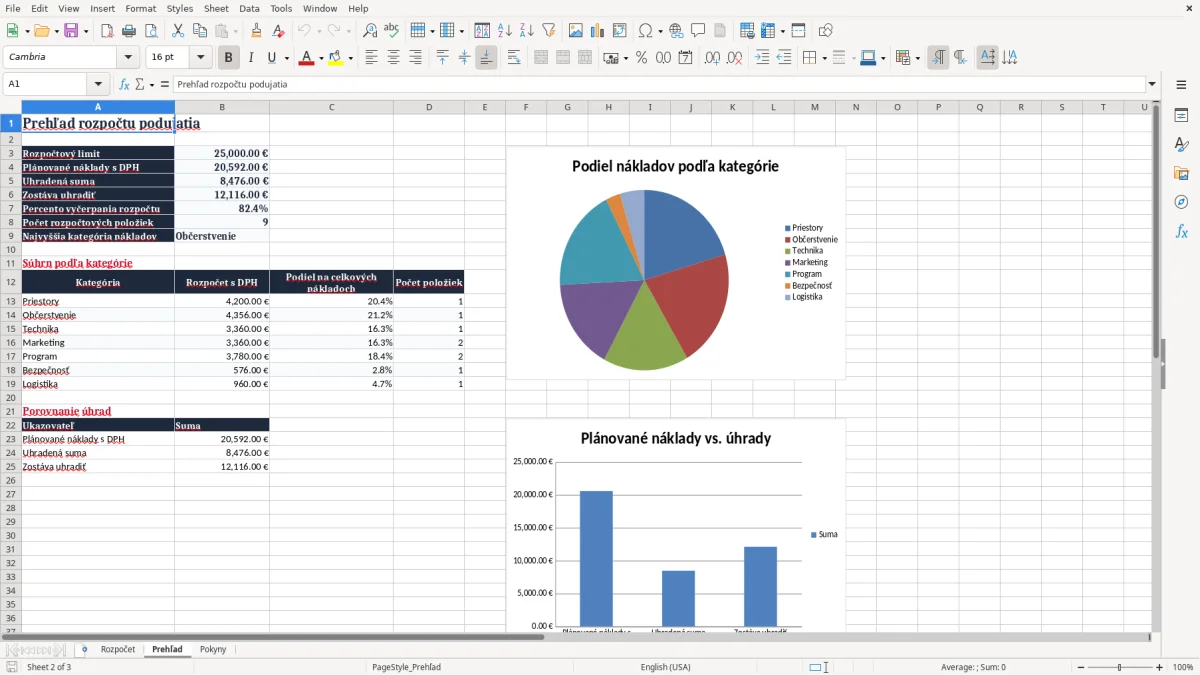Insert a comment
Viewport: 1200px width, 675px height.
[x=698, y=31]
